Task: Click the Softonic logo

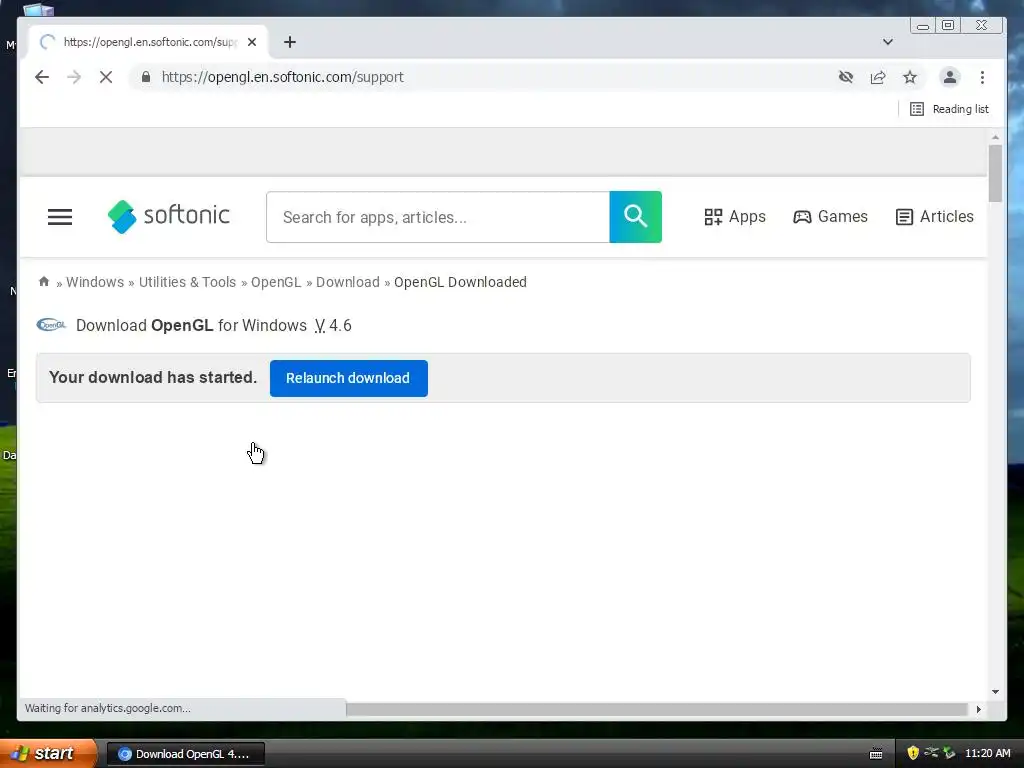Action: [168, 216]
